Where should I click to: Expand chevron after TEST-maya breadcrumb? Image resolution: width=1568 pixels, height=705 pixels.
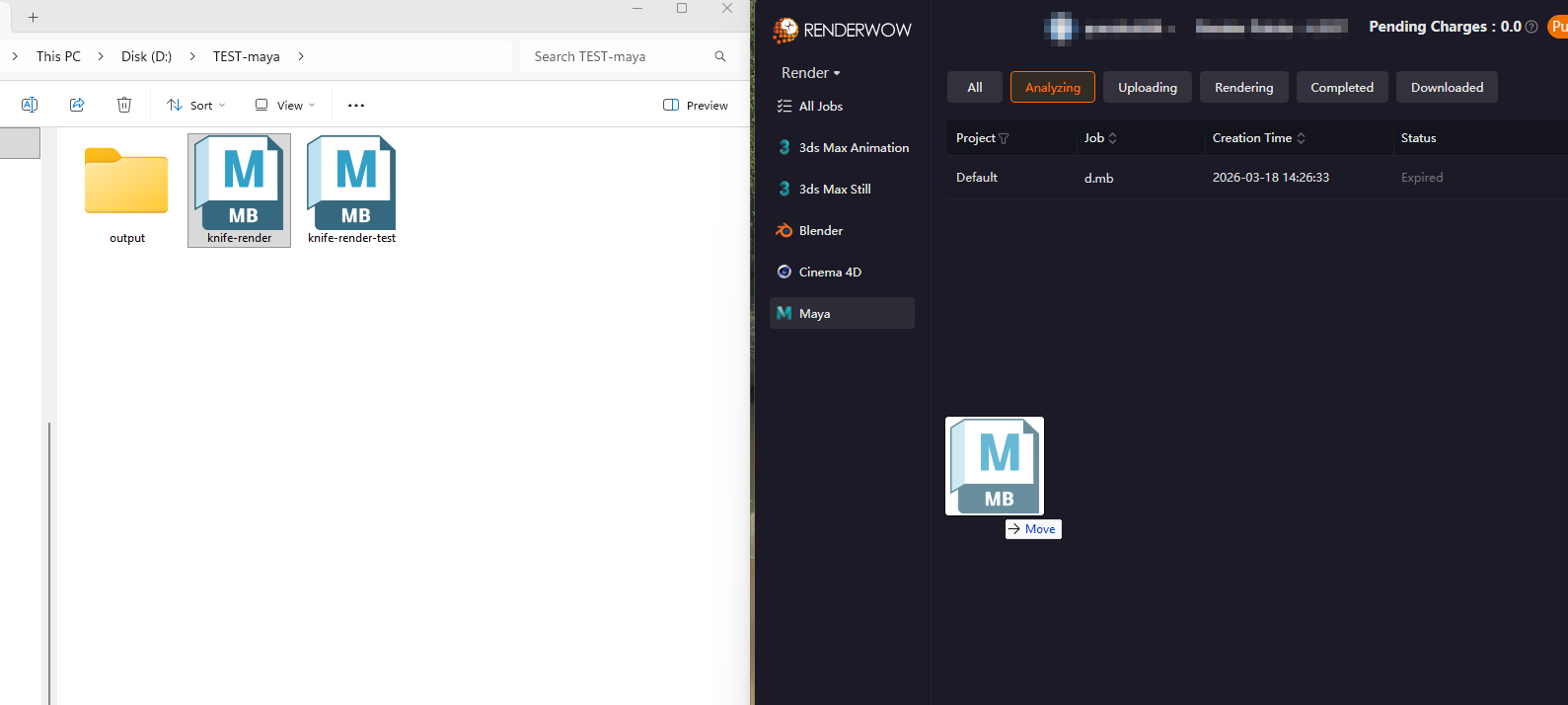tap(301, 56)
